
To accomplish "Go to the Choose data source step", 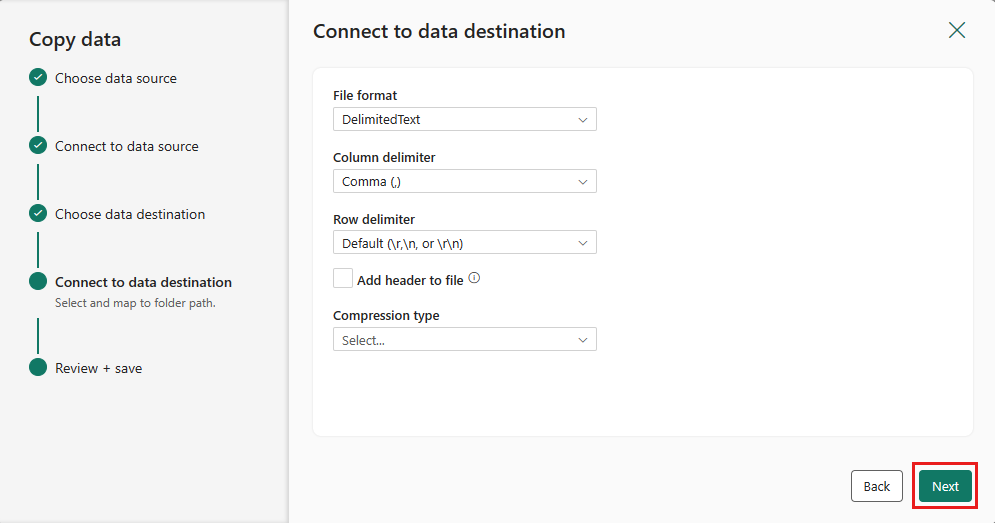I will (x=116, y=78).
